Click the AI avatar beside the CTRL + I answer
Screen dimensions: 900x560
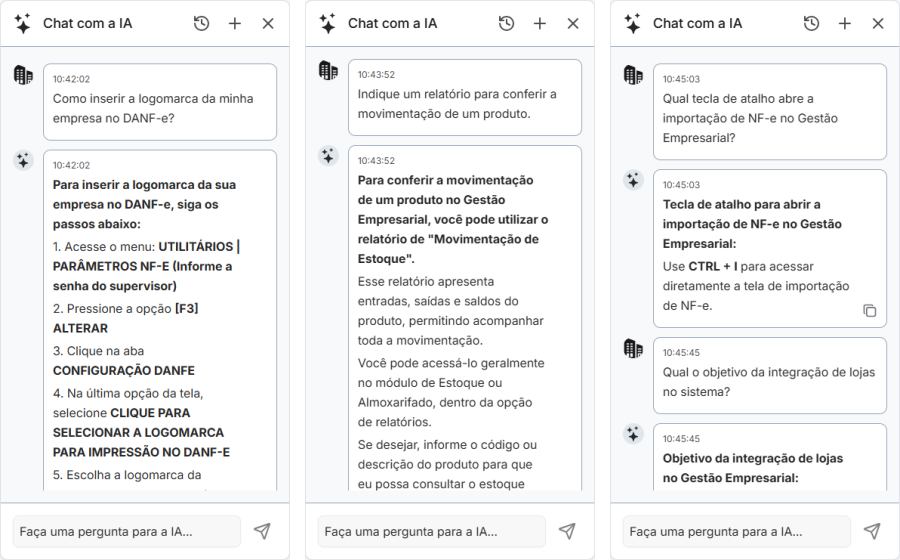coord(633,180)
